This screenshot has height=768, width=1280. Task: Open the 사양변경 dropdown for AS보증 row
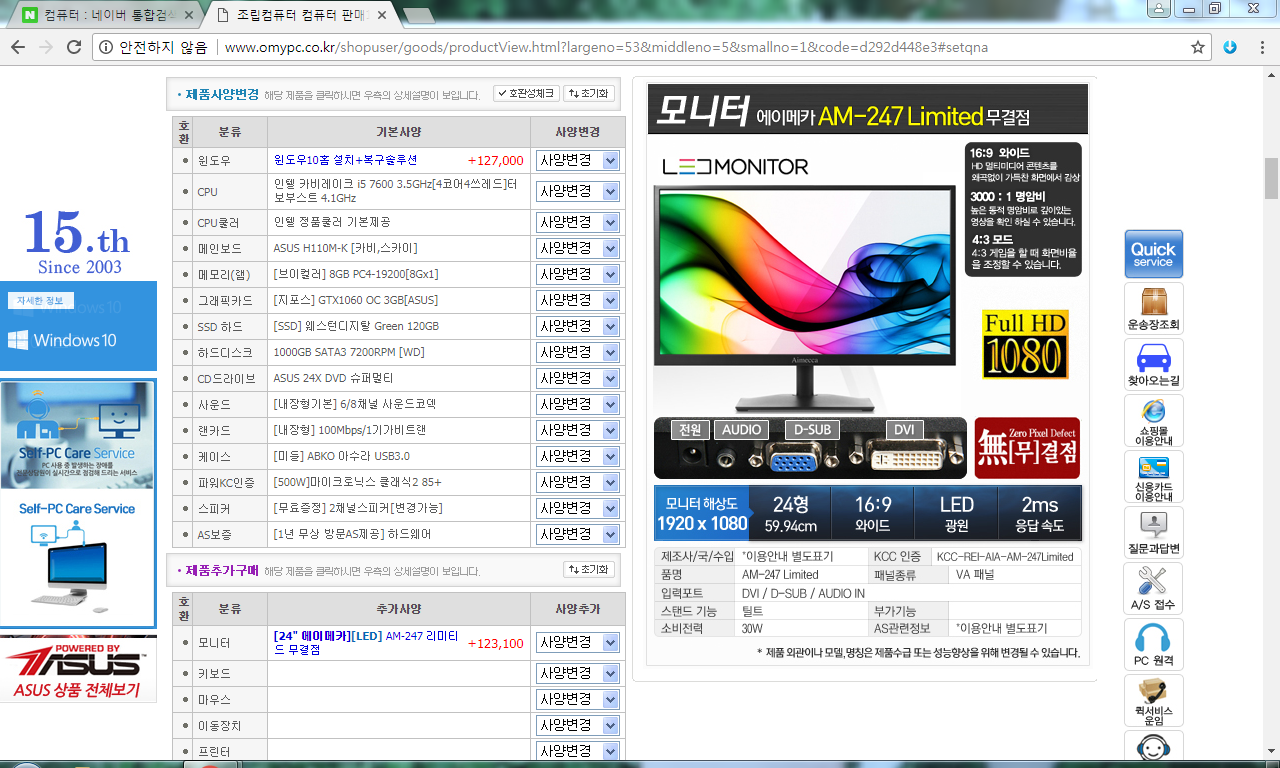[x=577, y=534]
